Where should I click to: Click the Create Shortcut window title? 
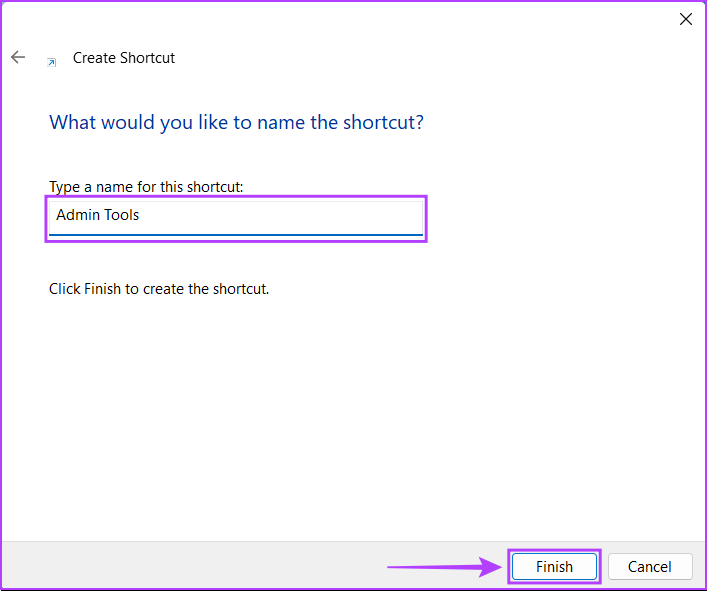coord(124,58)
